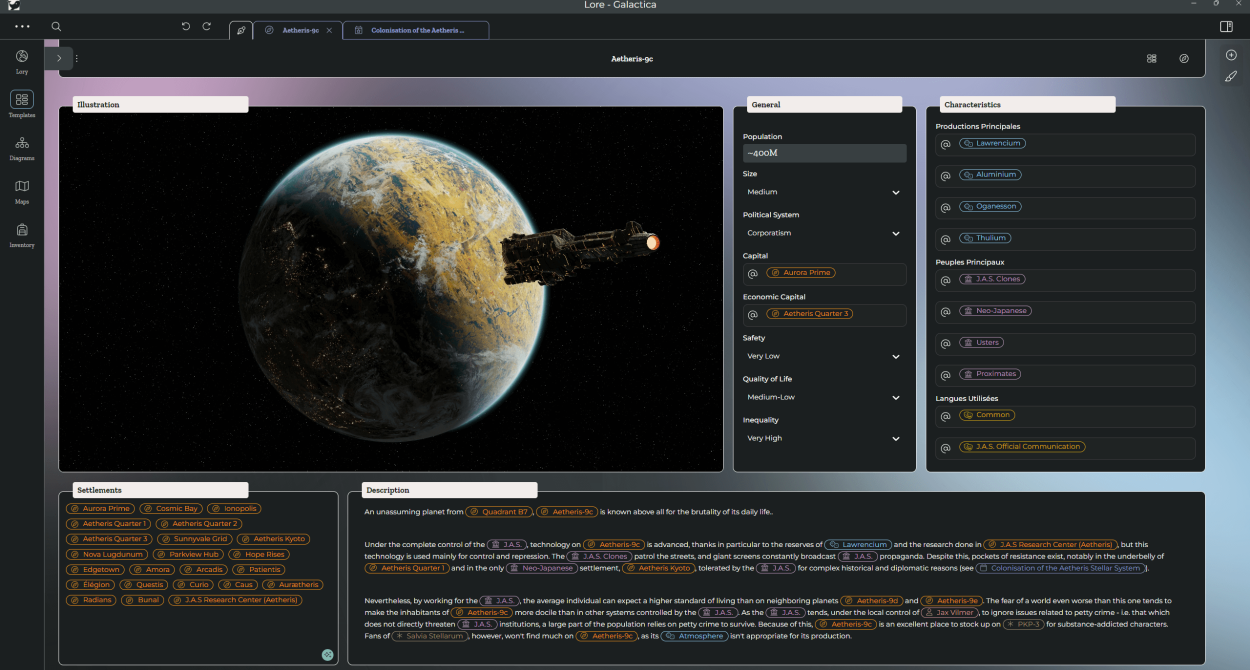
Task: Toggle the right side panel layout
Action: tap(1227, 27)
